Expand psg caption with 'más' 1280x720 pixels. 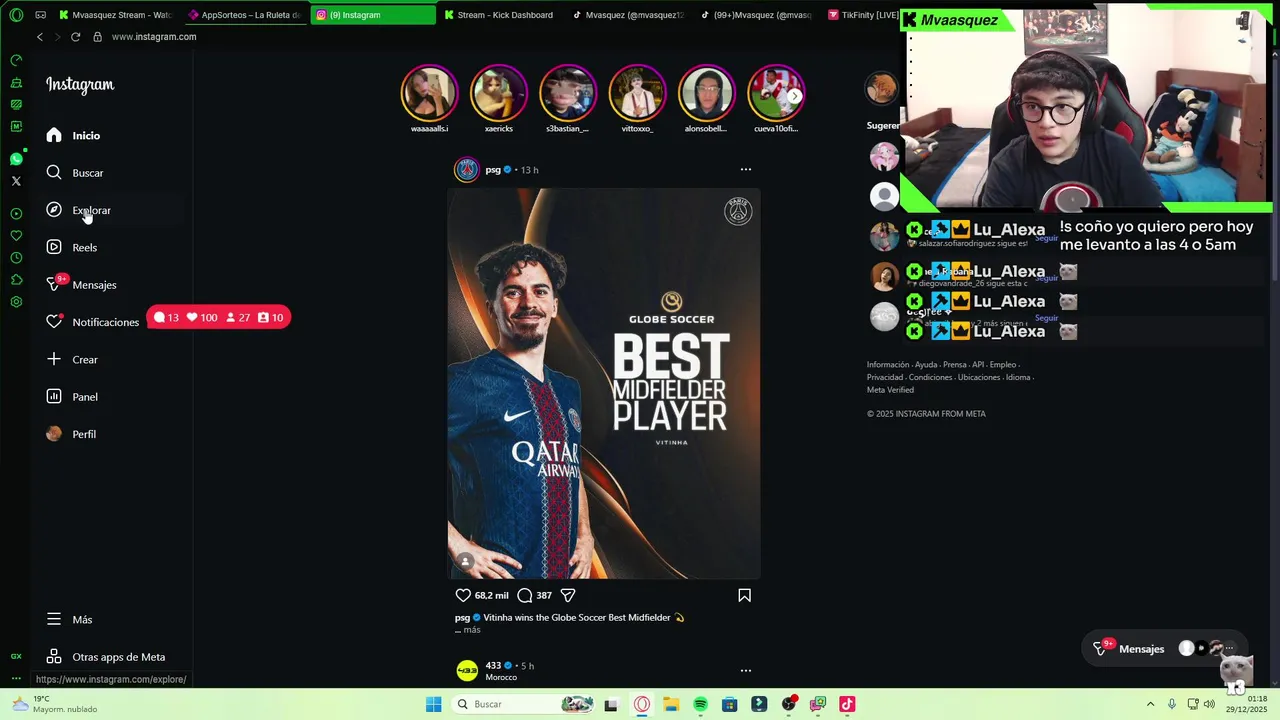[472, 630]
